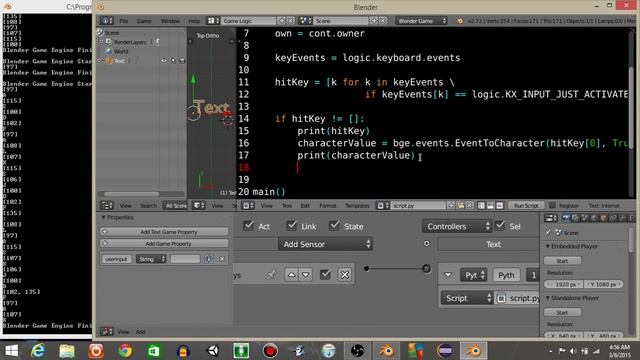
Task: Open the Windows Start menu
Action: coord(11,351)
